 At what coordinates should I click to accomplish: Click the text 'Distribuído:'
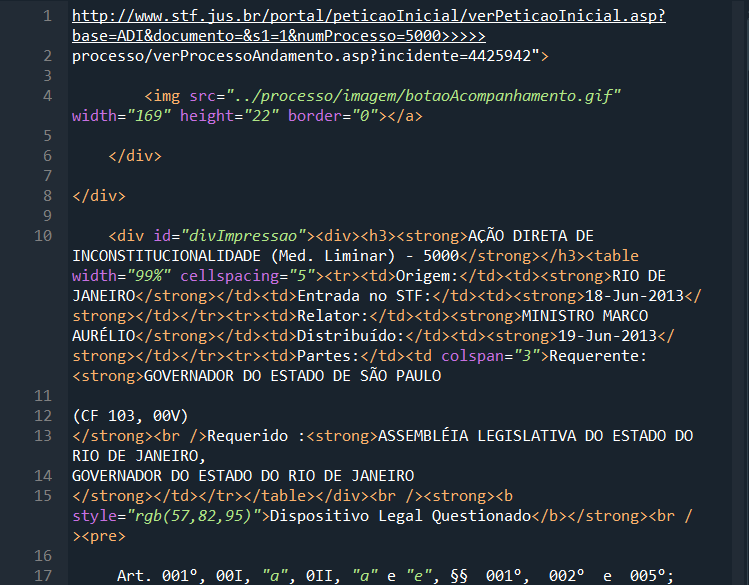tap(351, 336)
